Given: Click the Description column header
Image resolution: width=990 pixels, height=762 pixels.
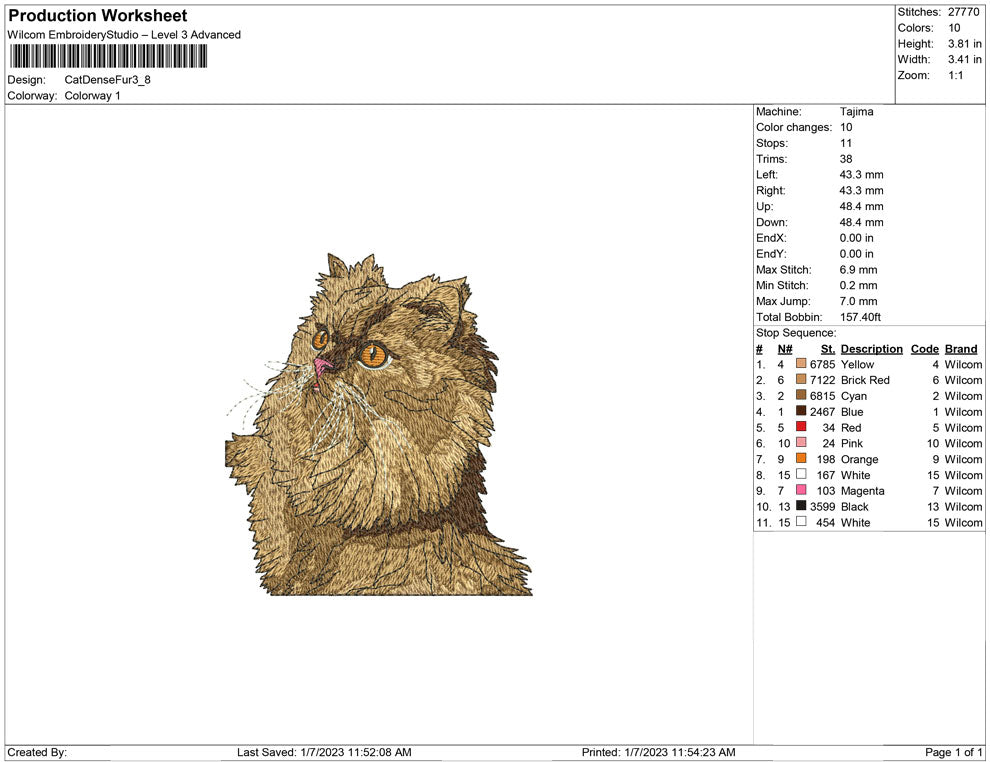Looking at the screenshot, I should [871, 348].
